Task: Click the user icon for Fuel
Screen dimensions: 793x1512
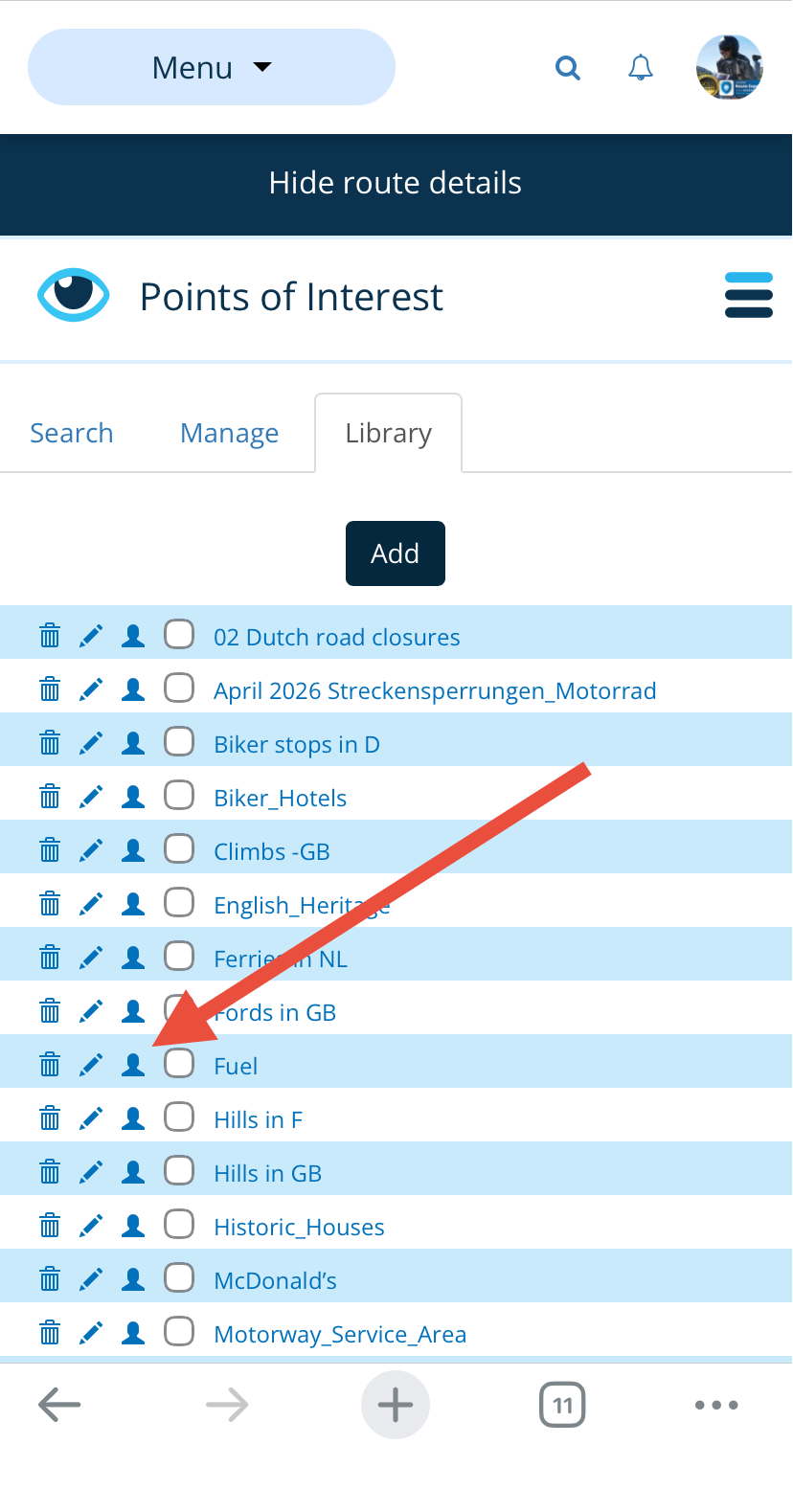Action: click(134, 1065)
